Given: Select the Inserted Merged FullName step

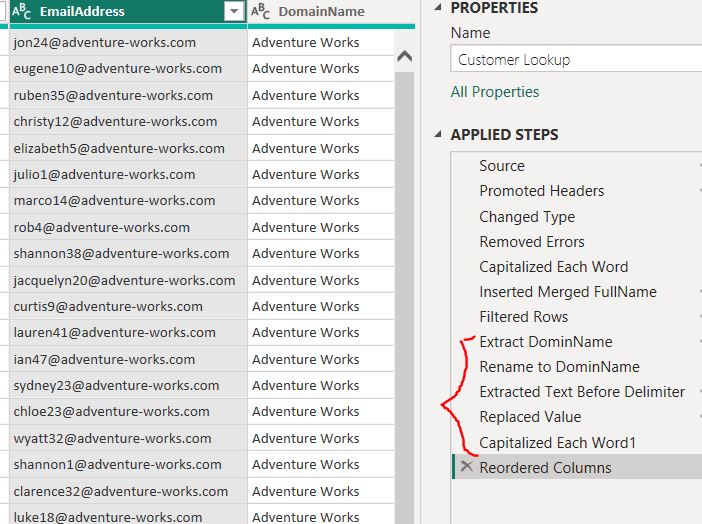Looking at the screenshot, I should [568, 292].
